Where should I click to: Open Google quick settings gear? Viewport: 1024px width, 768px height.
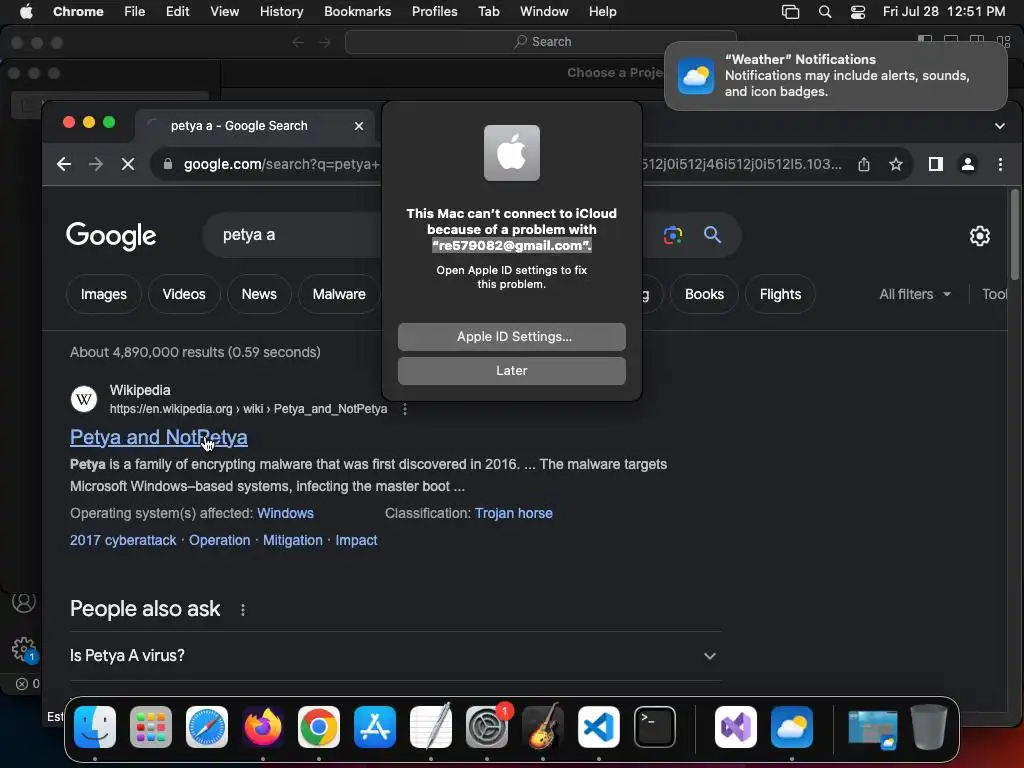[x=980, y=236]
